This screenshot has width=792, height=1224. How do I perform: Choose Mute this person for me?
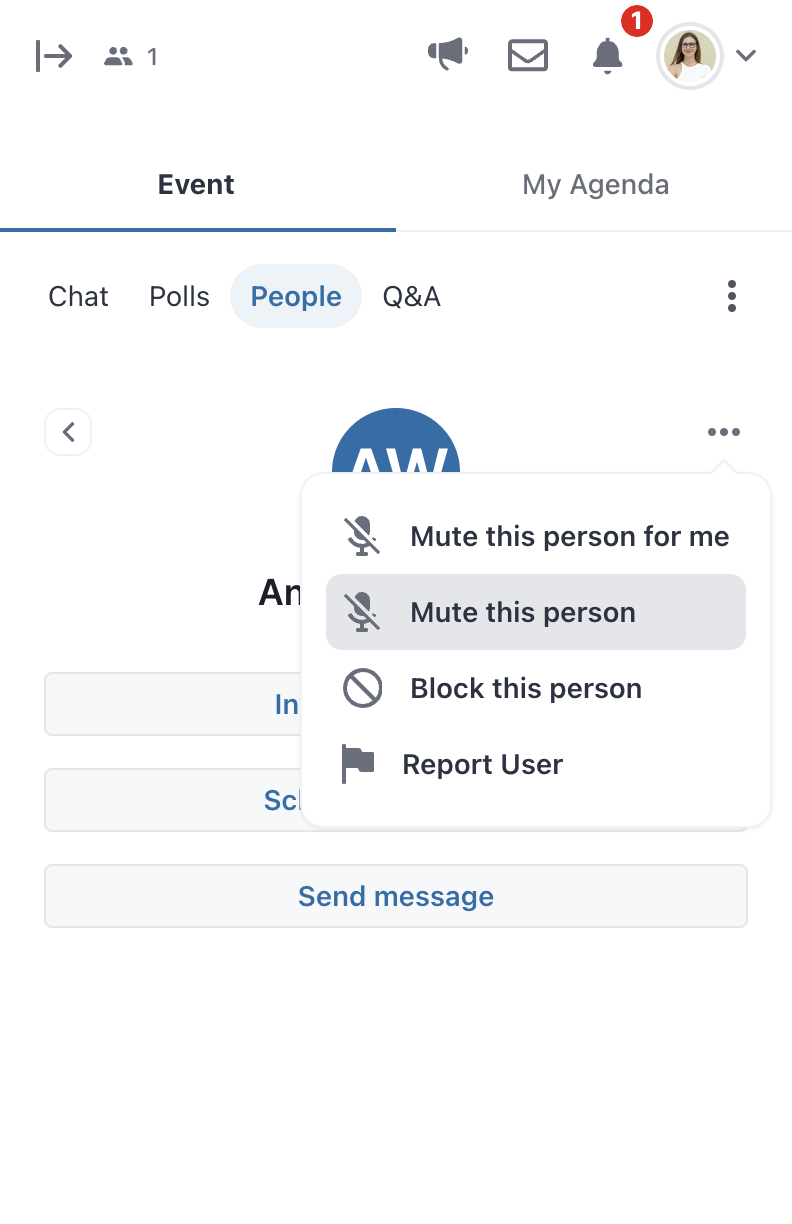536,537
